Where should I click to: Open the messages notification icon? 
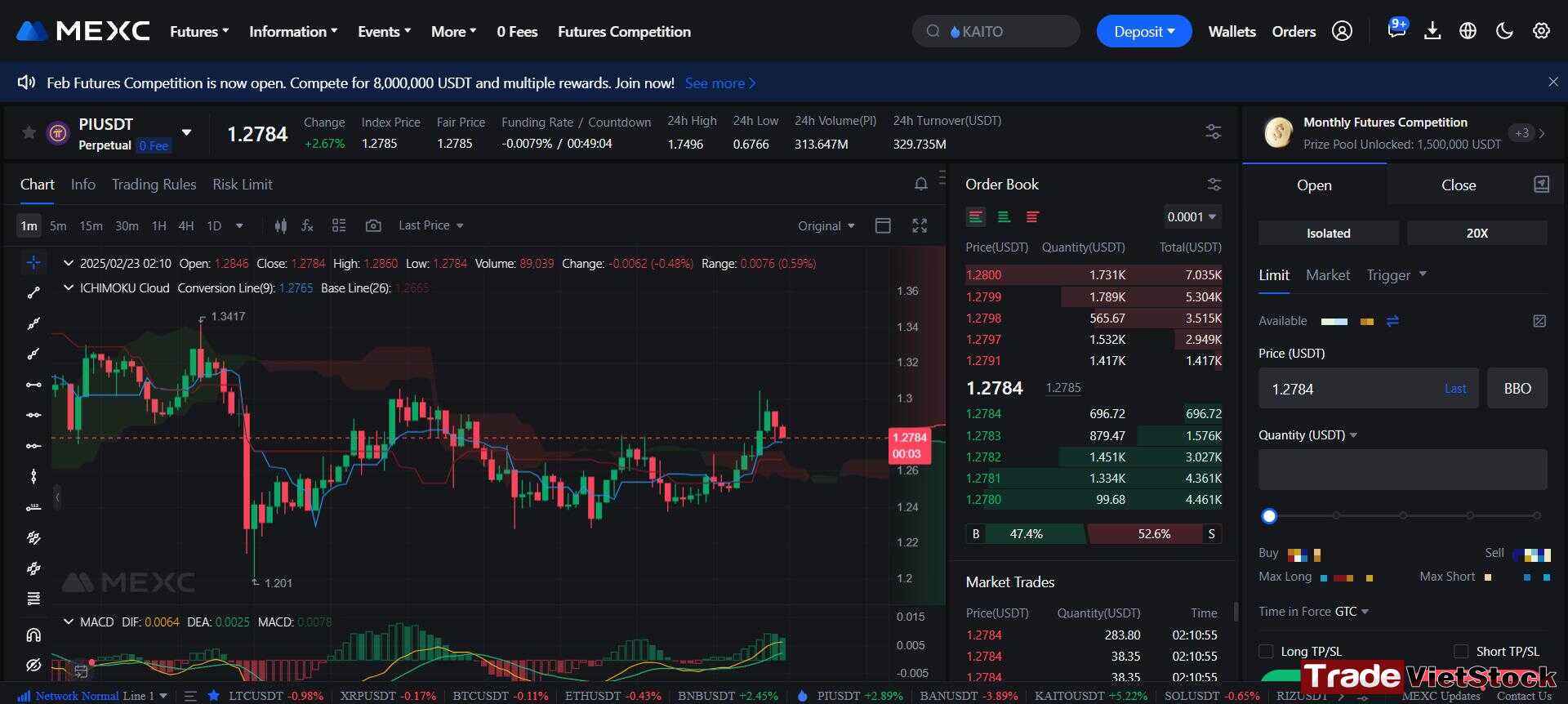(x=1396, y=29)
